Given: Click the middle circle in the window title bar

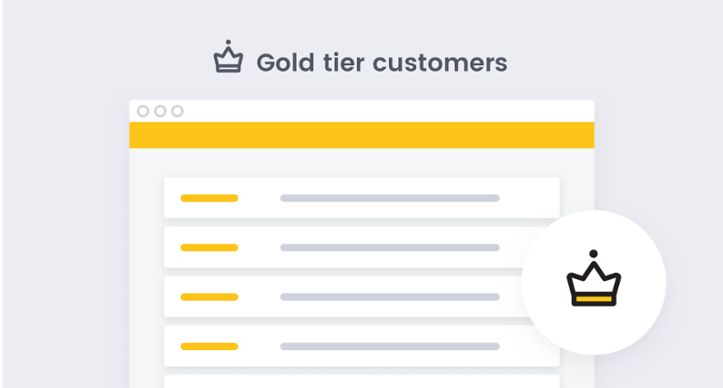Looking at the screenshot, I should tap(160, 111).
